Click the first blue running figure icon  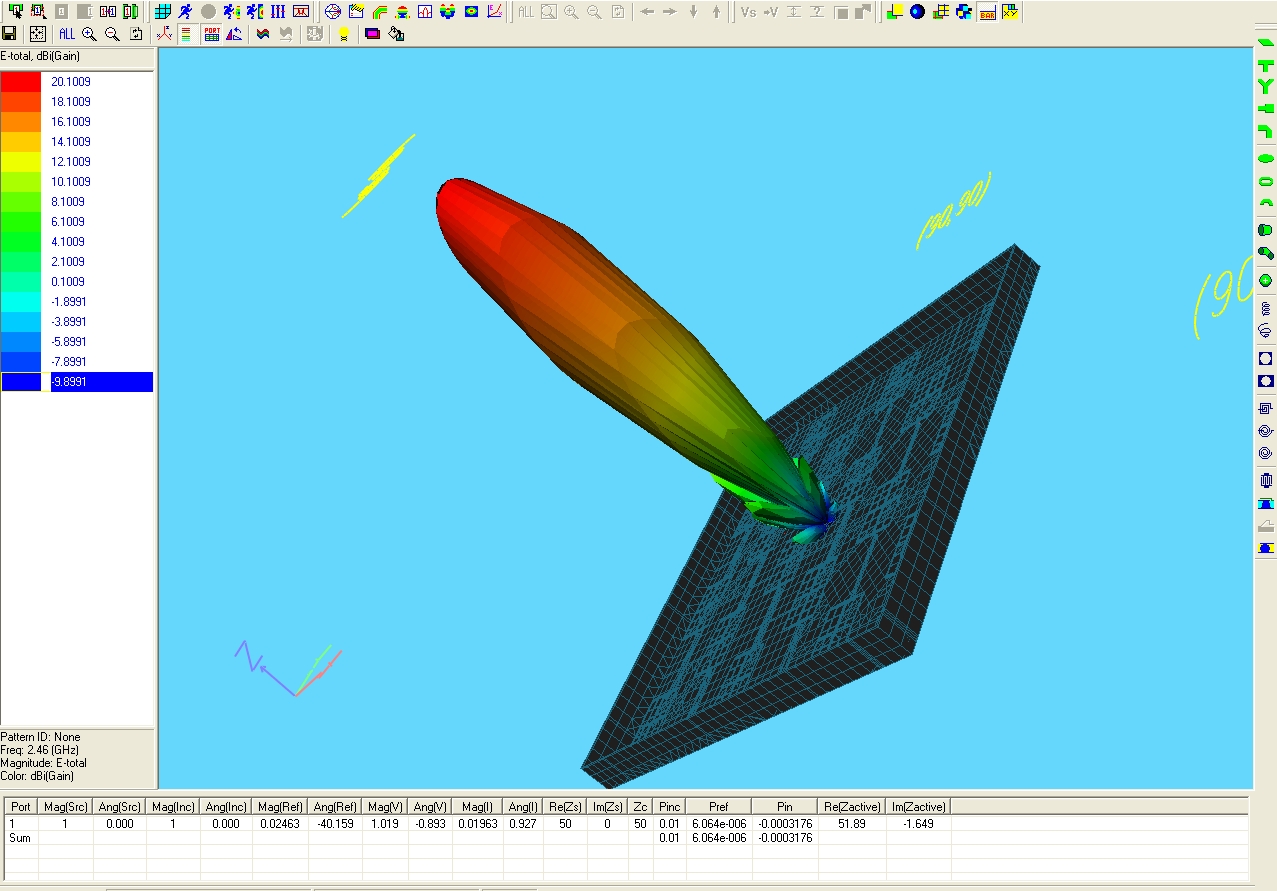click(185, 11)
